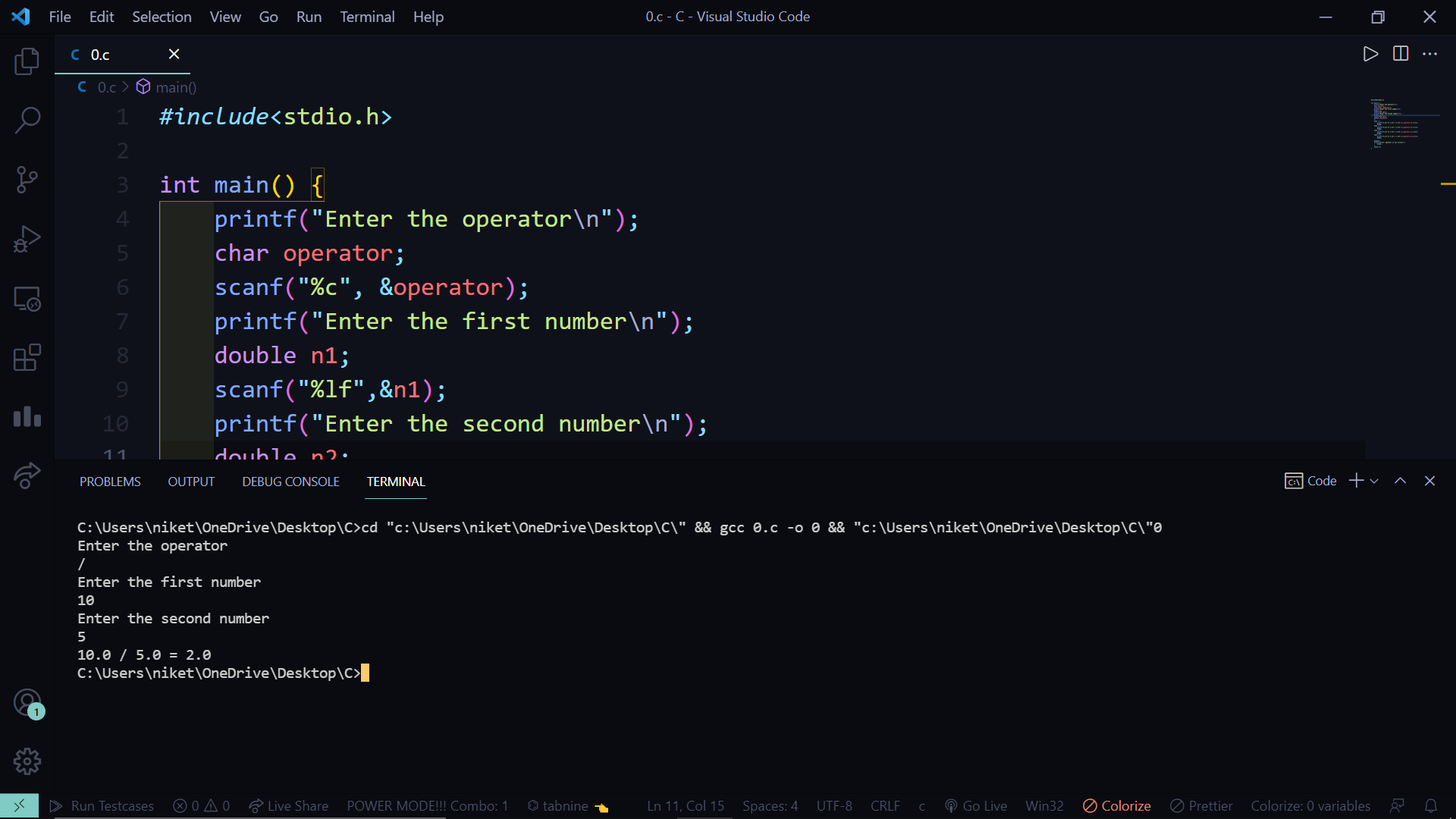Open the Explorer view in activity bar
The width and height of the screenshot is (1456, 819).
[x=27, y=61]
